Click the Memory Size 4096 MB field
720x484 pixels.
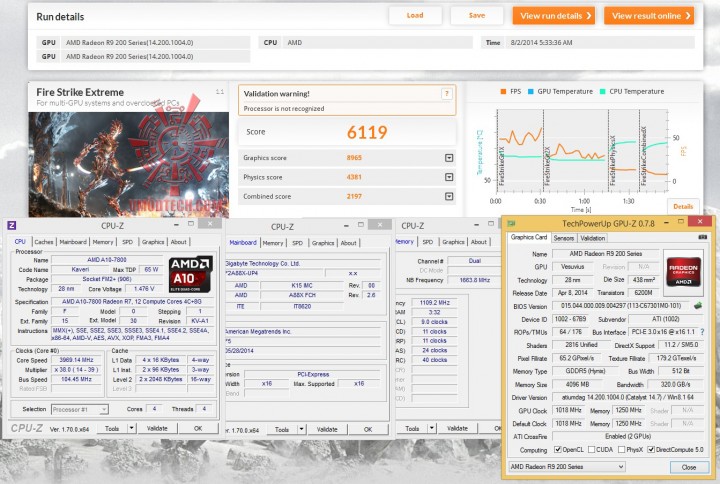[x=578, y=384]
